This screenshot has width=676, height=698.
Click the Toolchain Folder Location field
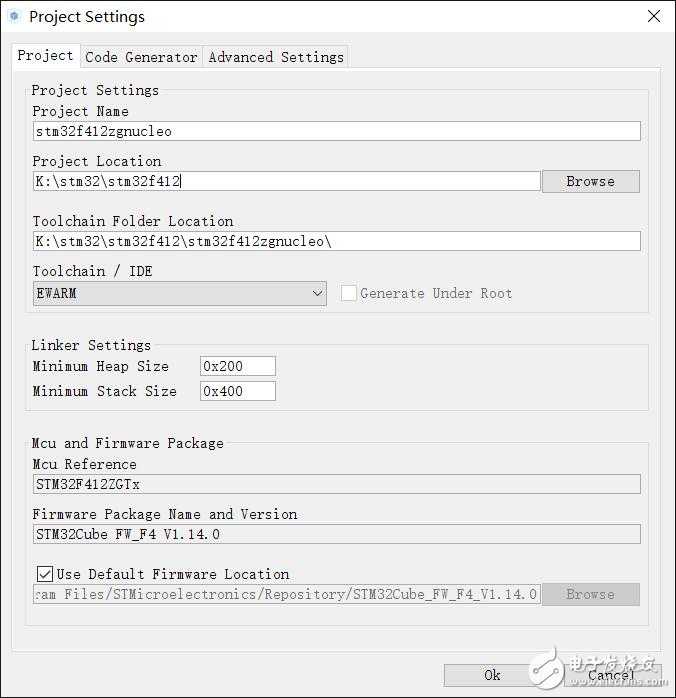pos(336,241)
